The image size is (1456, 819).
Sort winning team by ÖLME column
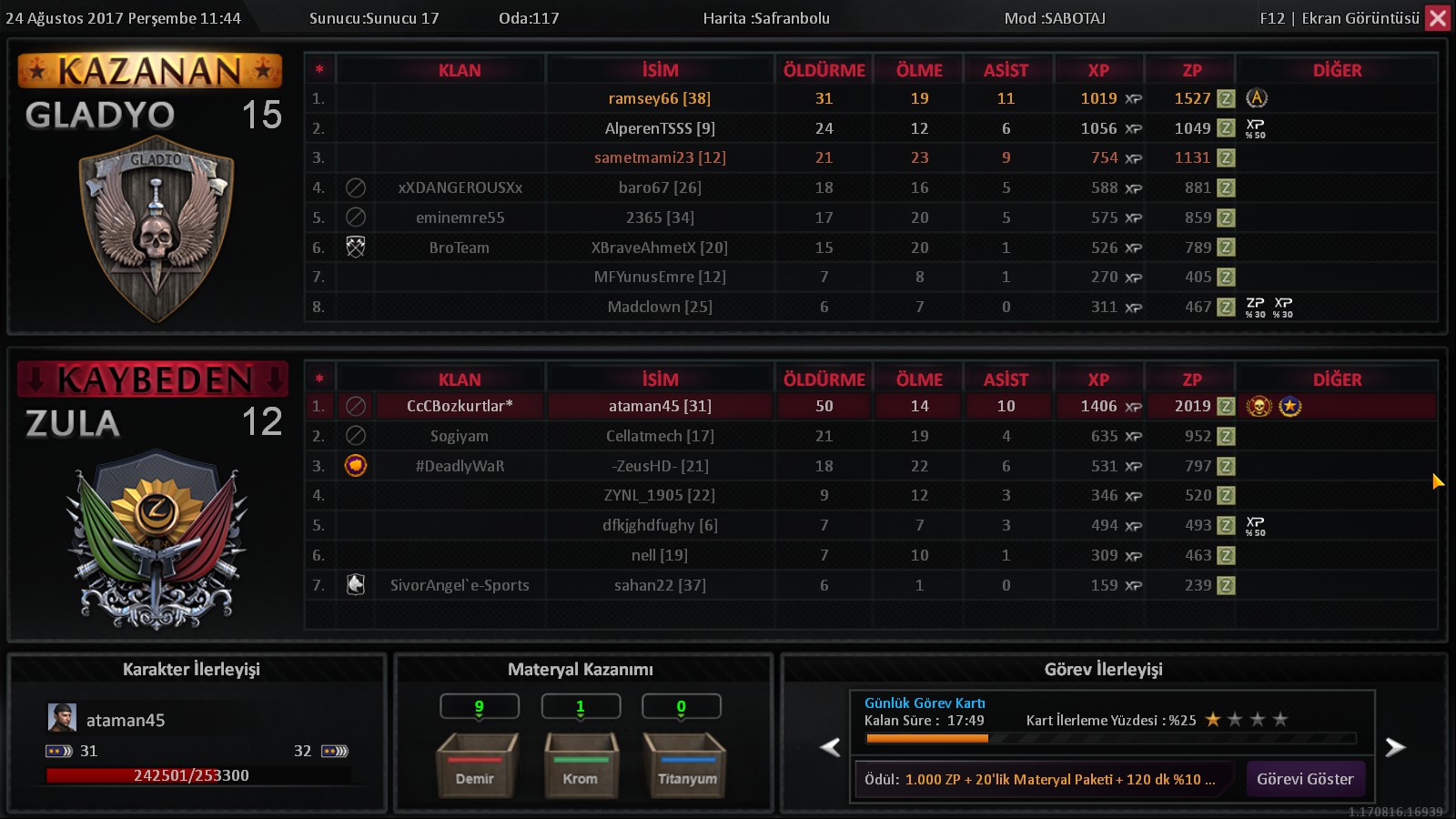tap(919, 70)
